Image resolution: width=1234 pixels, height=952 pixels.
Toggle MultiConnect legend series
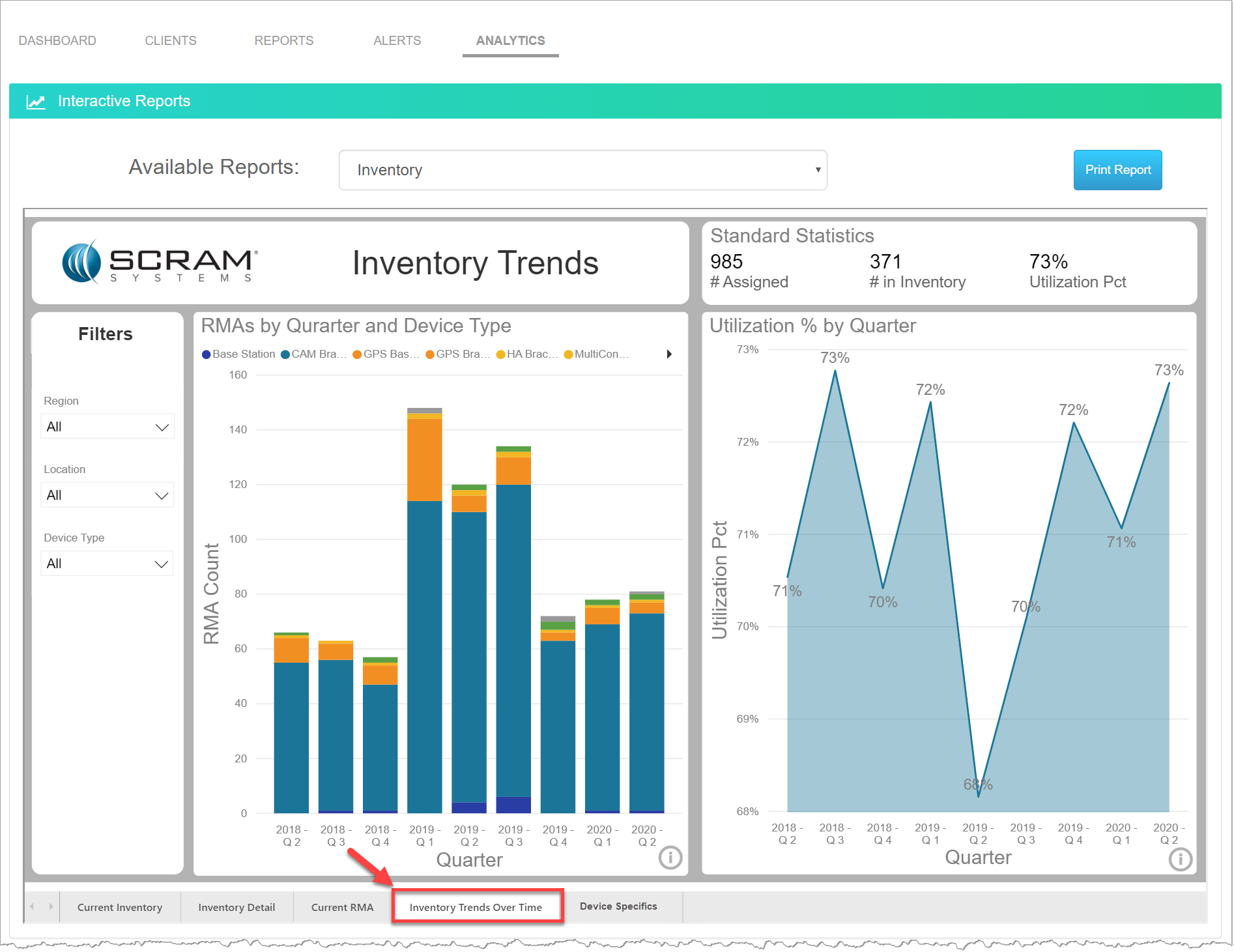click(x=596, y=354)
